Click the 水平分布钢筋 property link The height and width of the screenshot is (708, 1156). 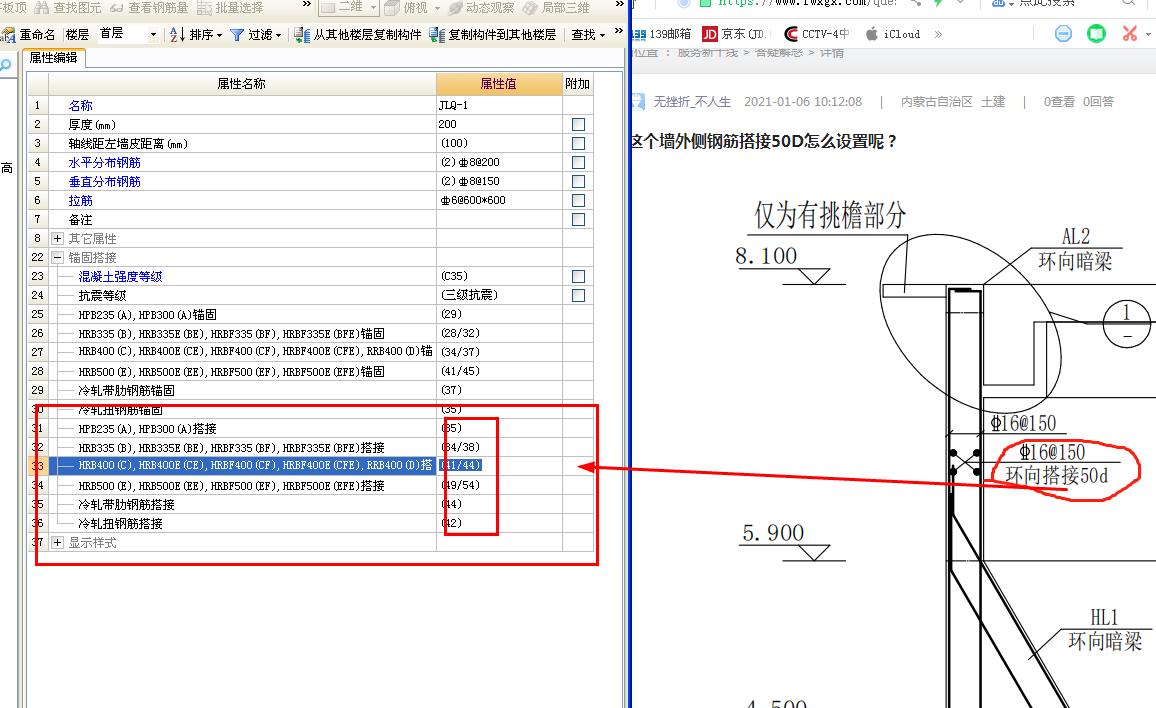point(104,162)
